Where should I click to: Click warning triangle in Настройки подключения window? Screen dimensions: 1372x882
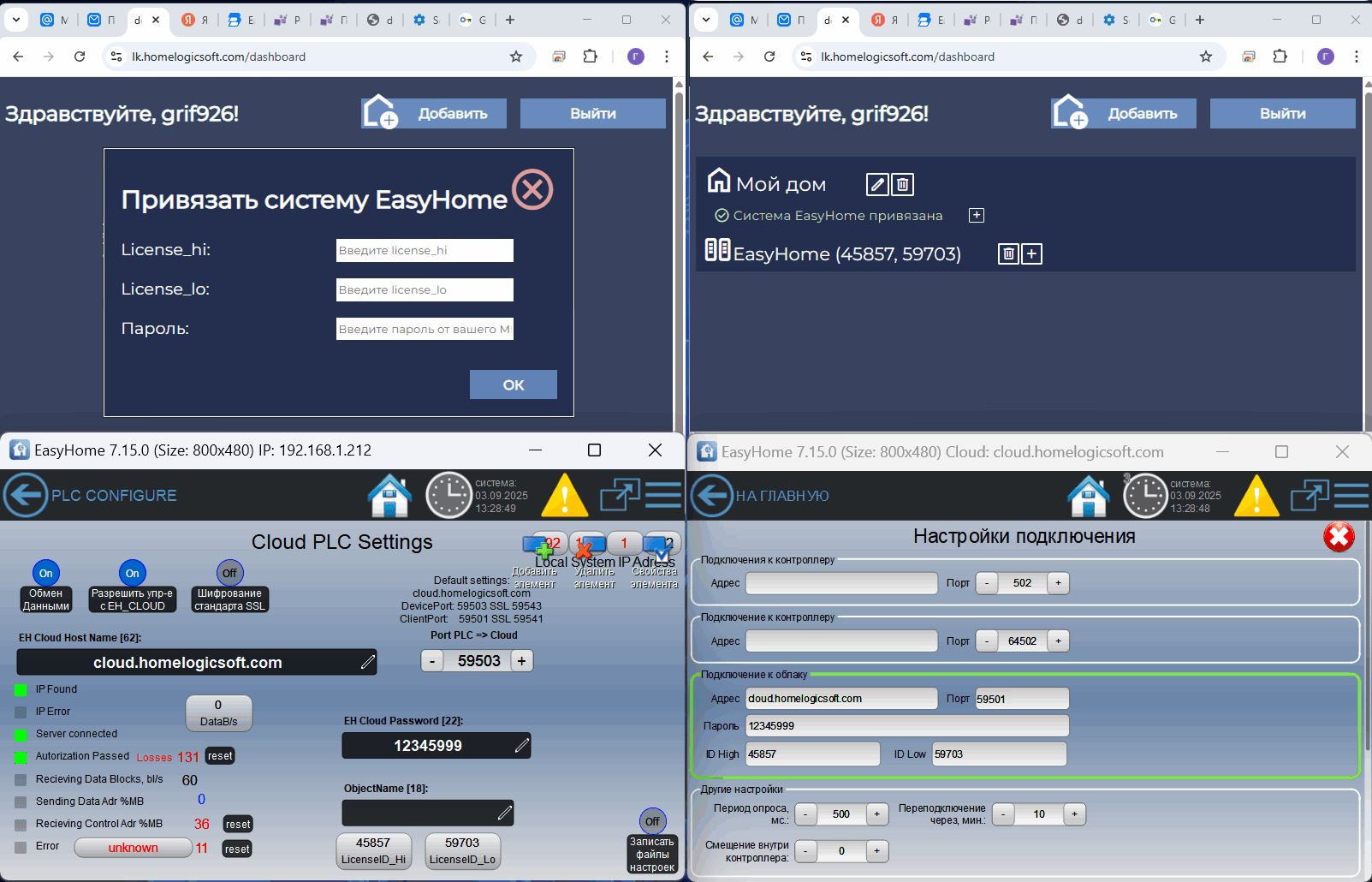click(1256, 496)
